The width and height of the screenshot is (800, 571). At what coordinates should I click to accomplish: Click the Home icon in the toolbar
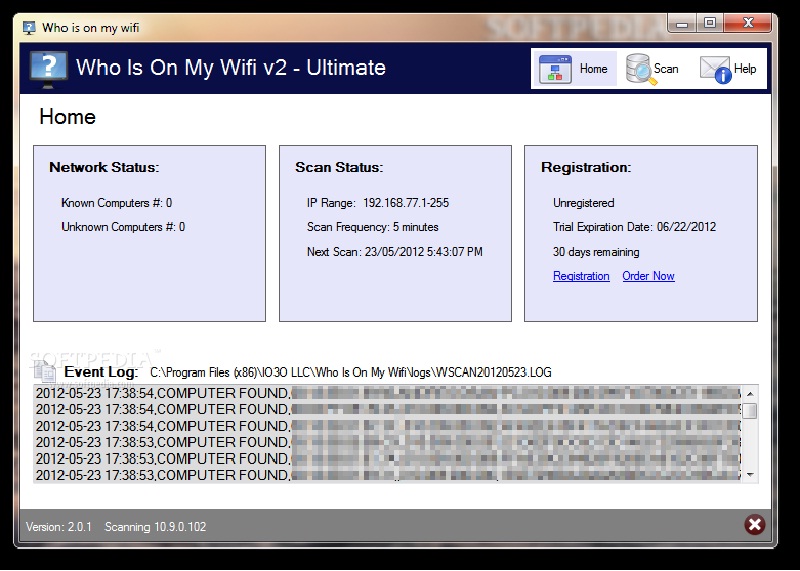[555, 69]
